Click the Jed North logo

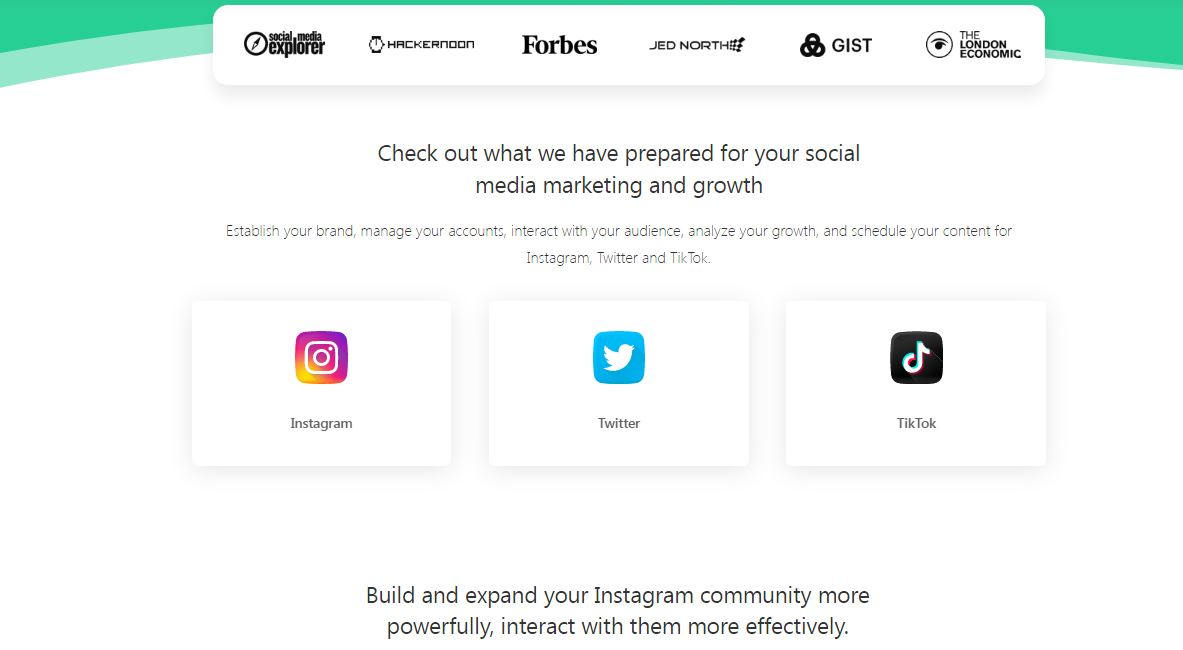tap(696, 44)
